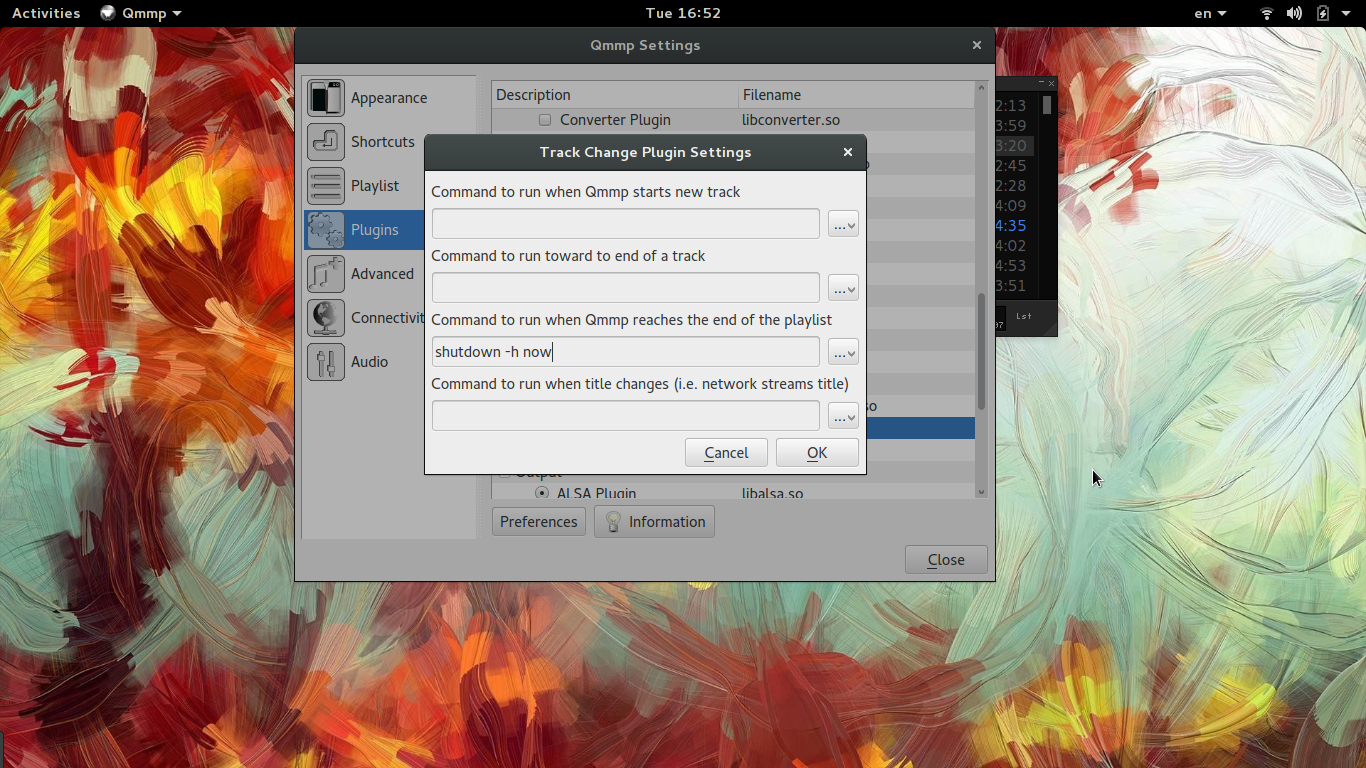Image resolution: width=1366 pixels, height=768 pixels.
Task: Open variables dropdown for new track command
Action: tap(843, 225)
